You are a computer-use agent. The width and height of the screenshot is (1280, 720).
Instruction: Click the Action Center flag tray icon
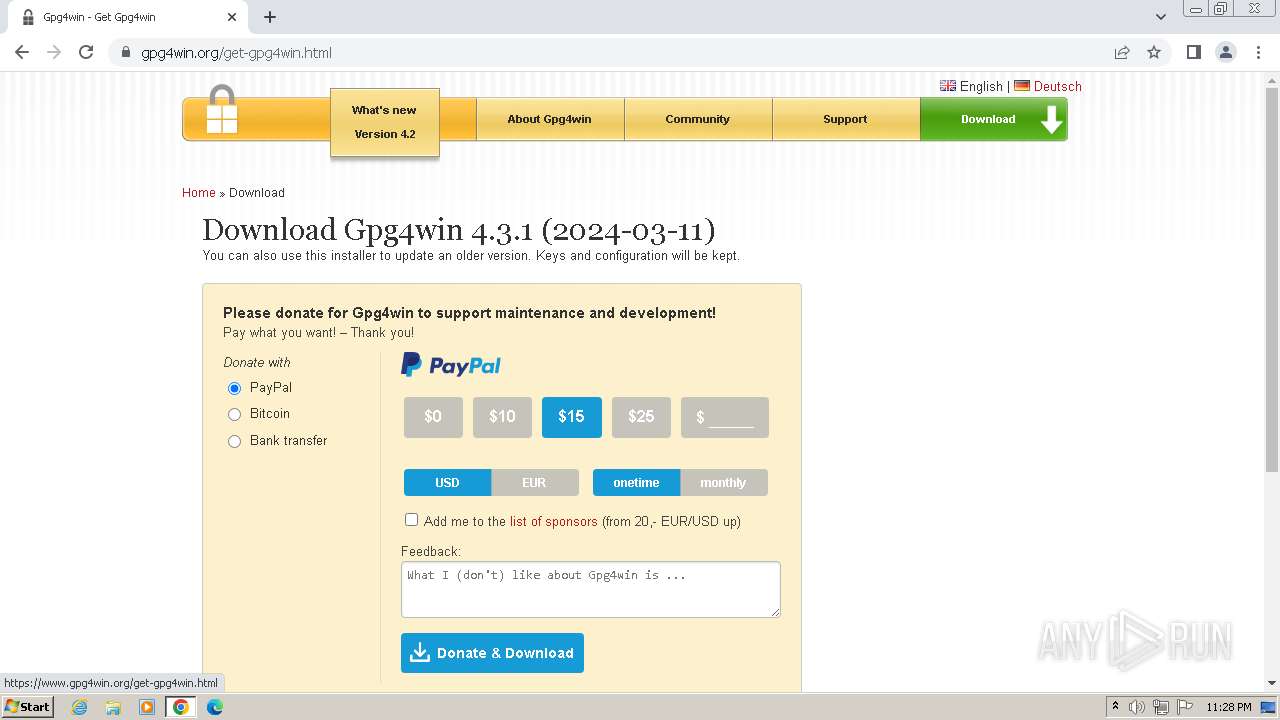point(1184,707)
